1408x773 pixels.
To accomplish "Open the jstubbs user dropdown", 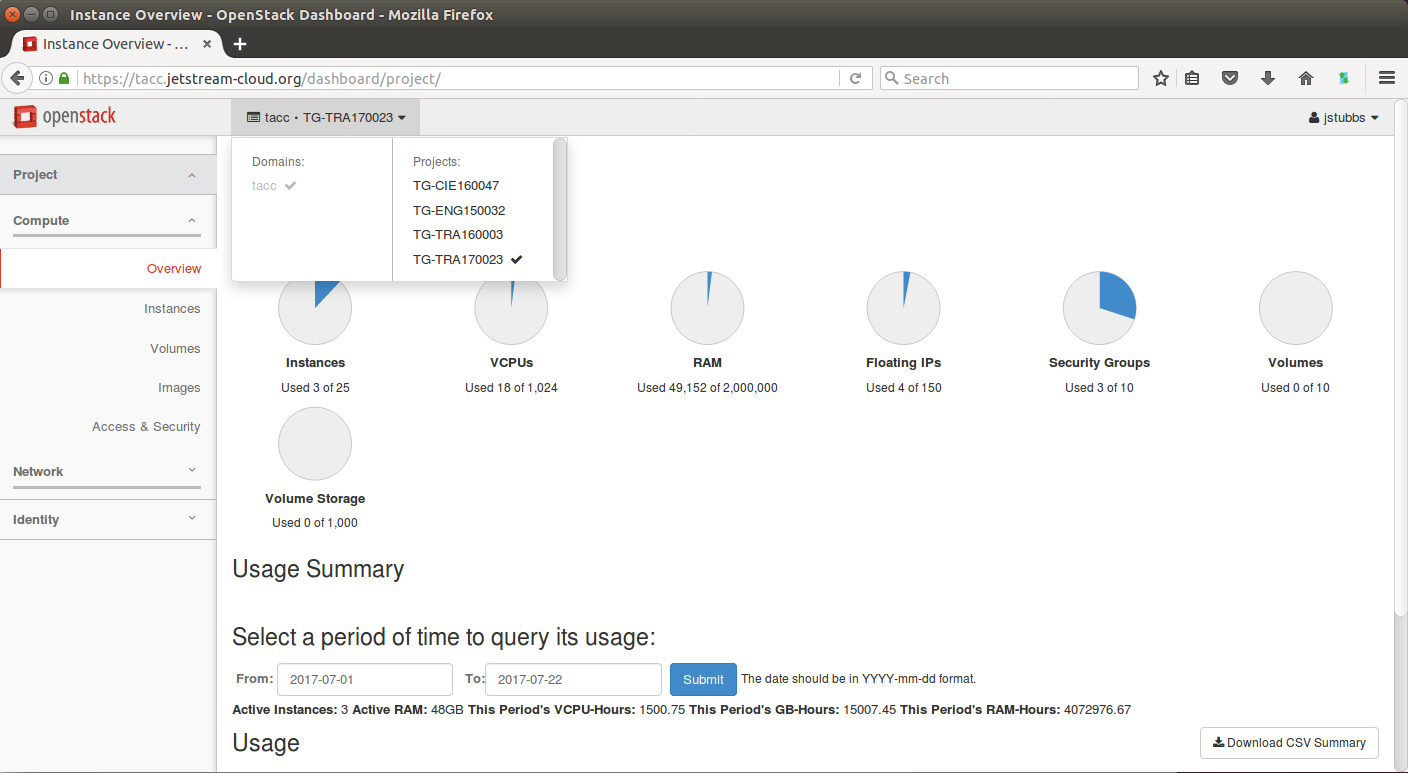I will tap(1344, 118).
